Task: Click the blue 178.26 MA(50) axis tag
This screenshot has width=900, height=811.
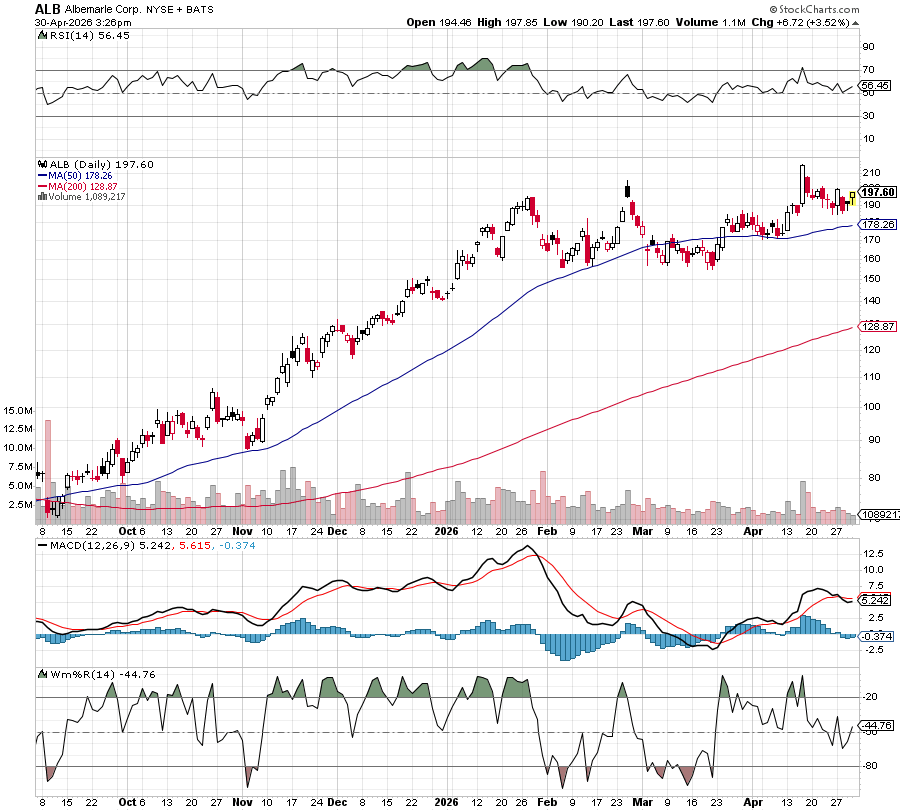Action: tap(877, 225)
